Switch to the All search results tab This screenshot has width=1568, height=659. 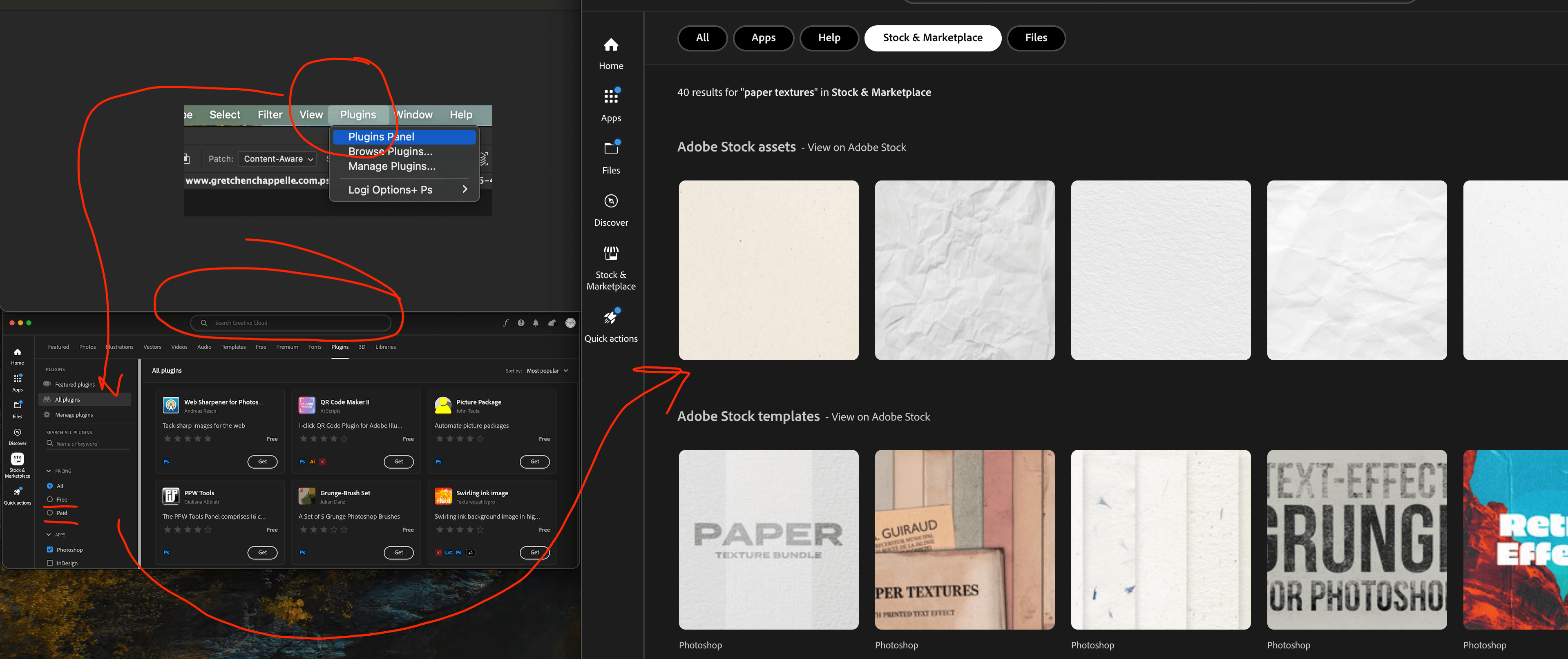[x=702, y=38]
